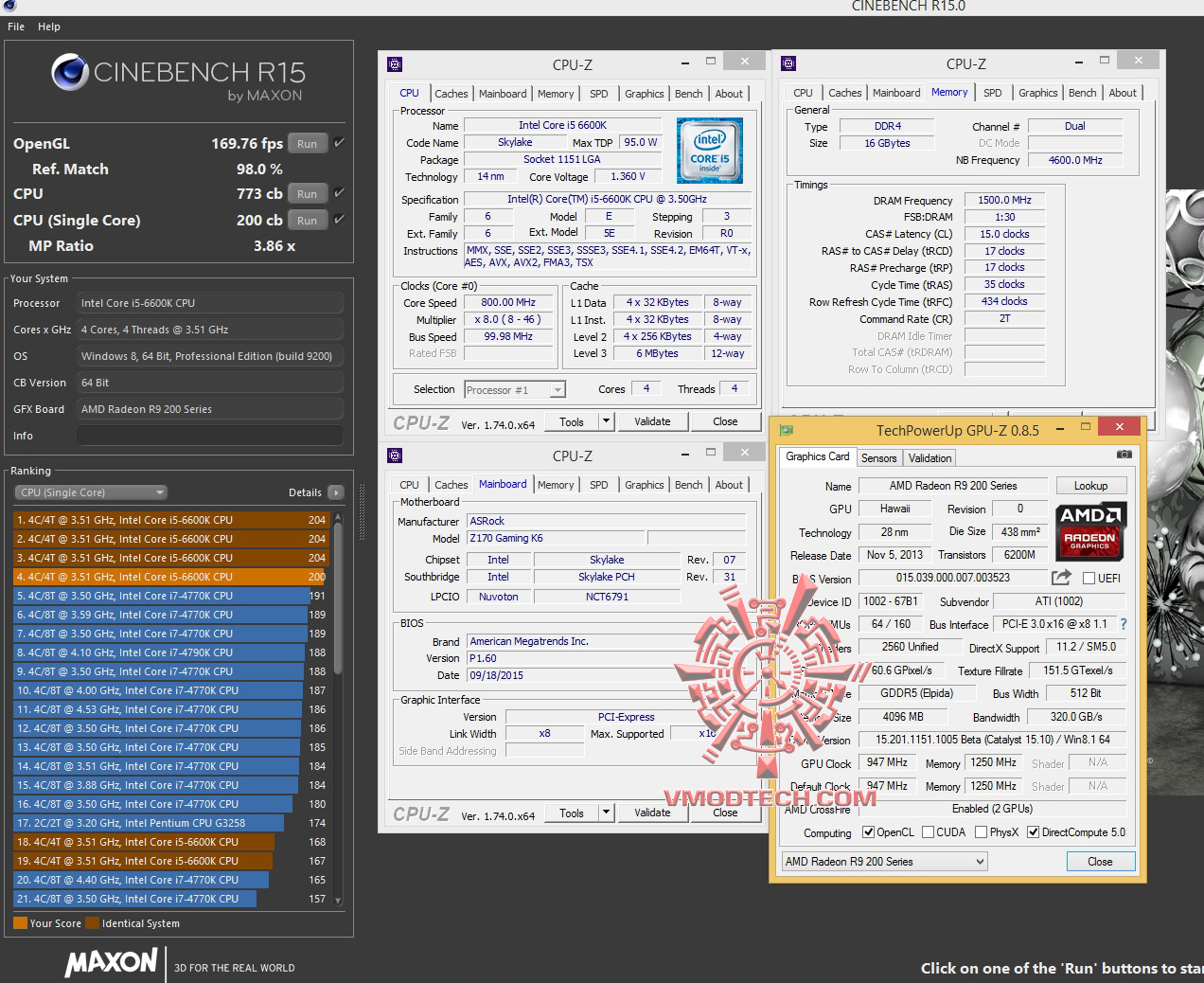The width and height of the screenshot is (1204, 983).
Task: Click Validate in top CPU-Z window
Action: pos(652,422)
